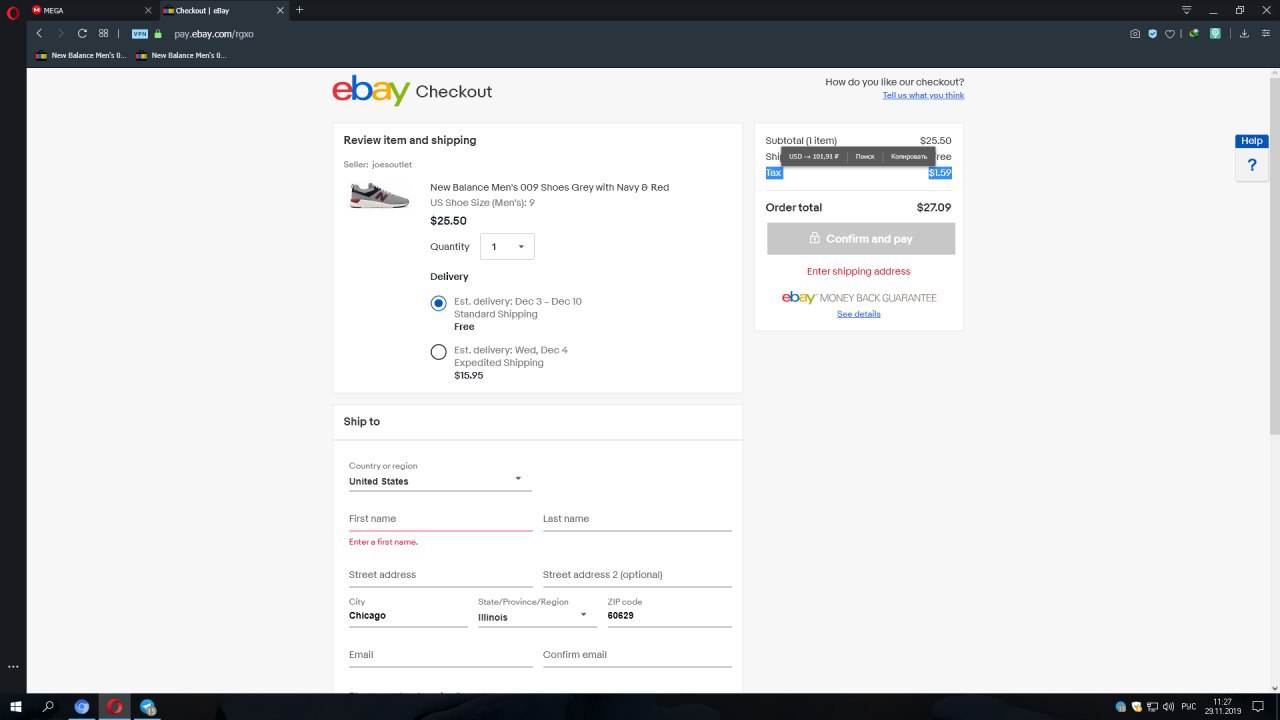Open the colorful globe extension icon
This screenshot has height=720, width=1280.
[x=1194, y=33]
